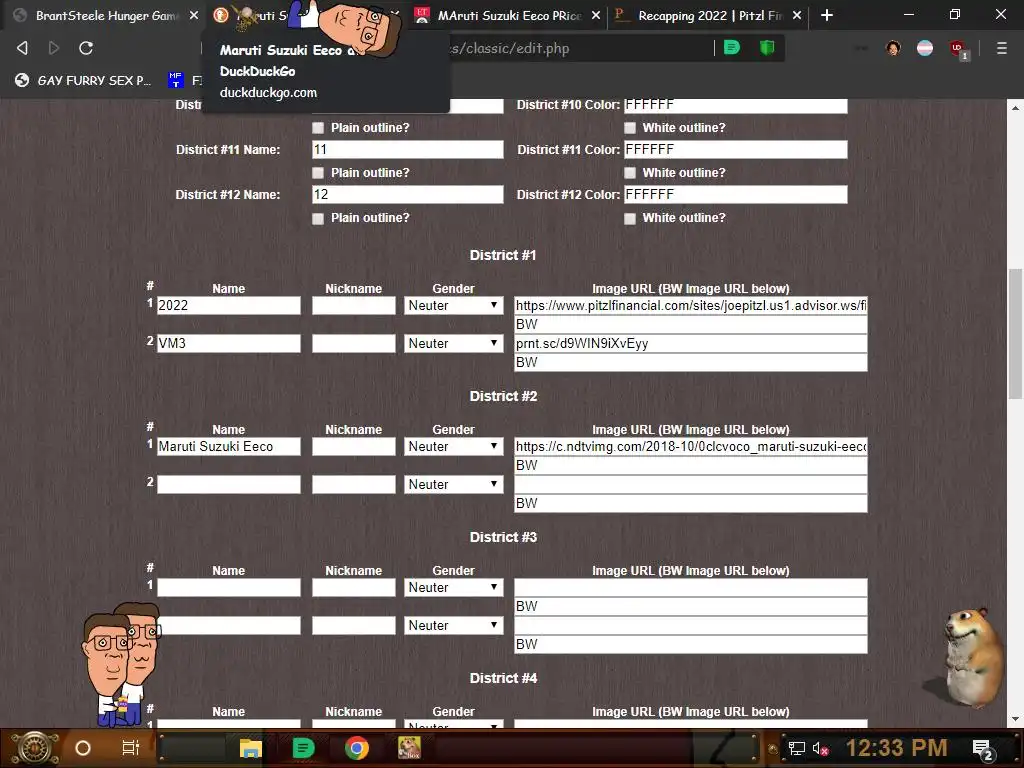Check Plain outline under District #12
The image size is (1024, 768).
coord(318,218)
